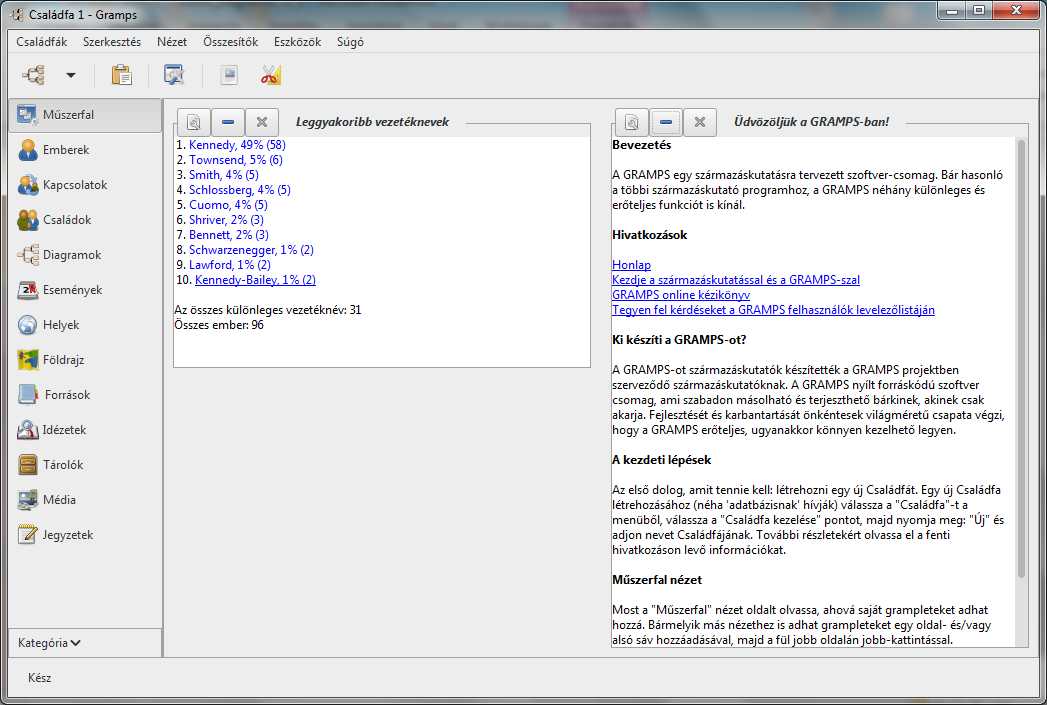
Task: Open the Jegyzetek sidebar view
Action: [x=85, y=535]
